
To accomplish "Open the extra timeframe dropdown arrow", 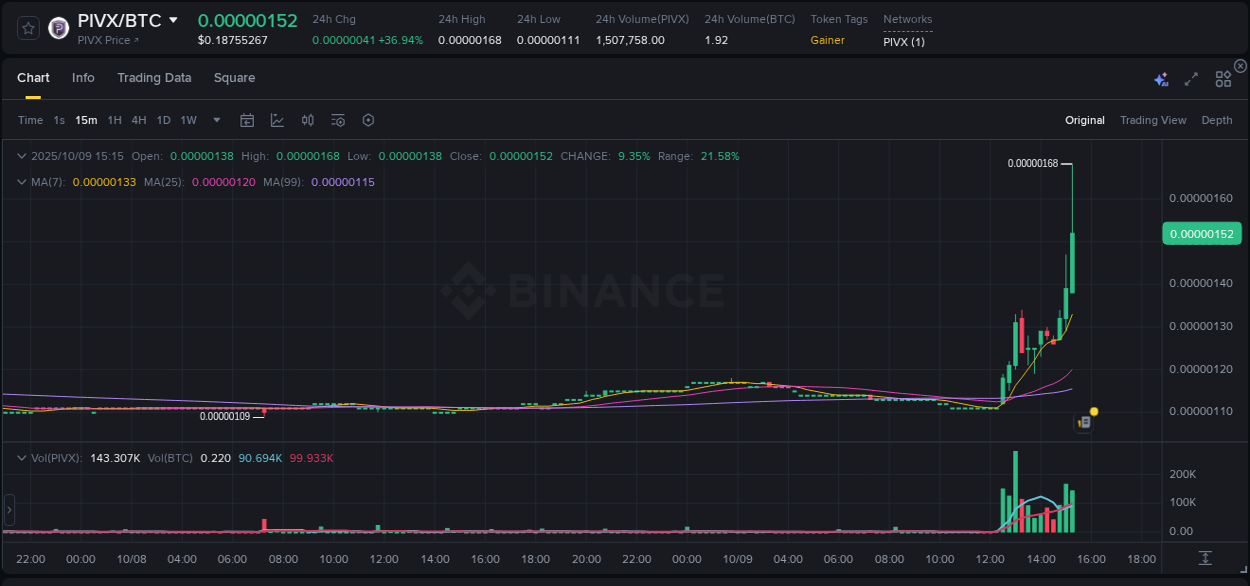I will tap(216, 120).
